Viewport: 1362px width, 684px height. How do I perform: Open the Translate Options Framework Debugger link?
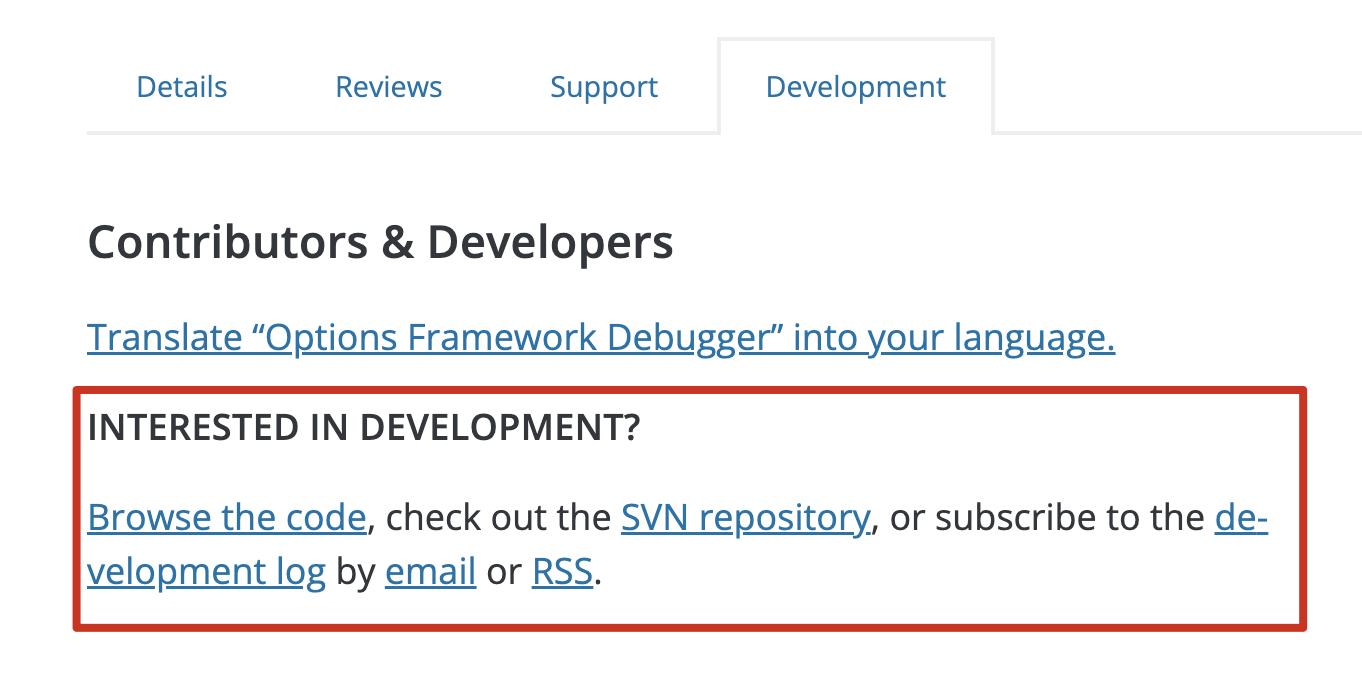coord(601,338)
